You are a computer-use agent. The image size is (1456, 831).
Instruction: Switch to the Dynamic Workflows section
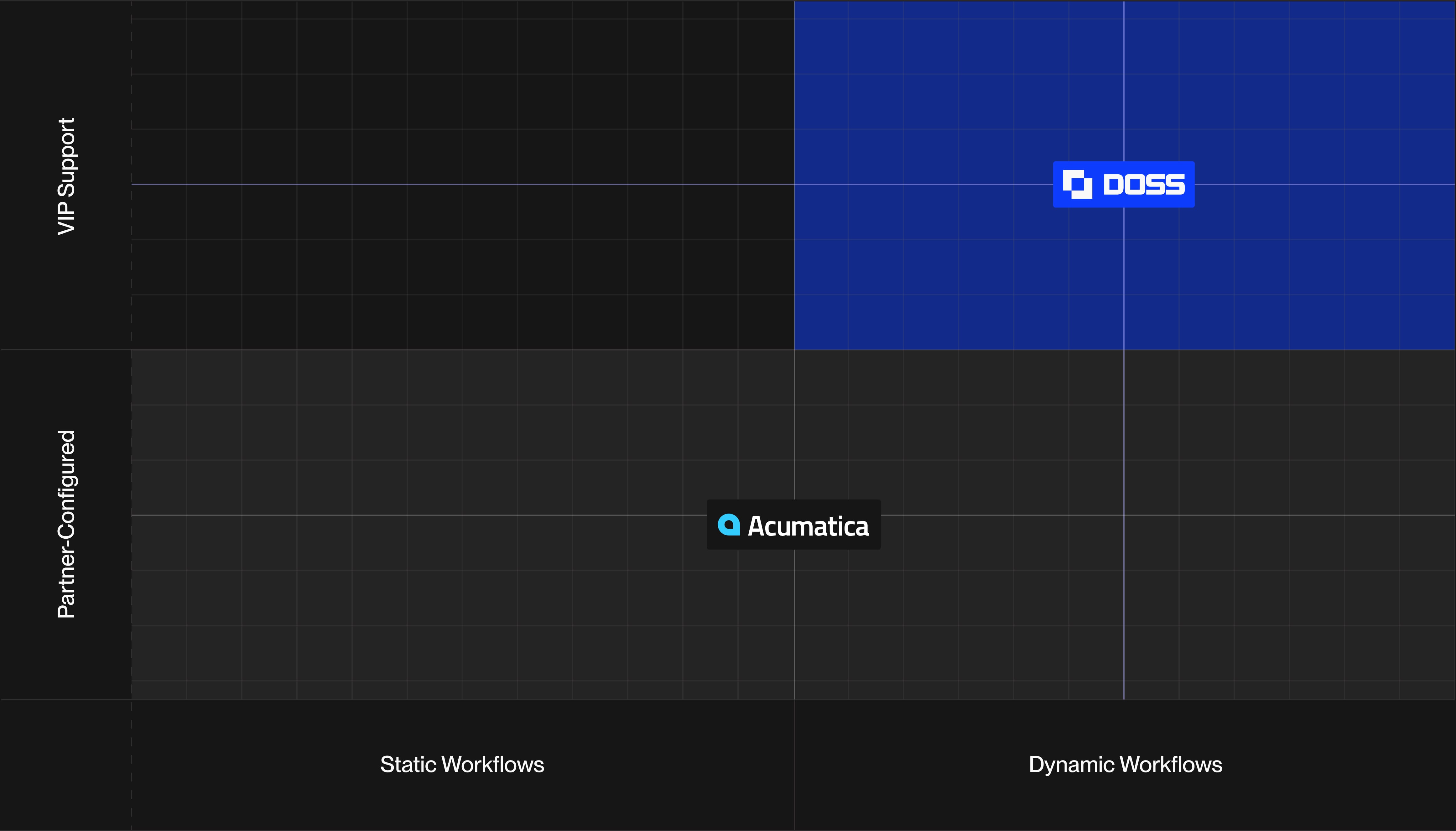pos(1125,764)
